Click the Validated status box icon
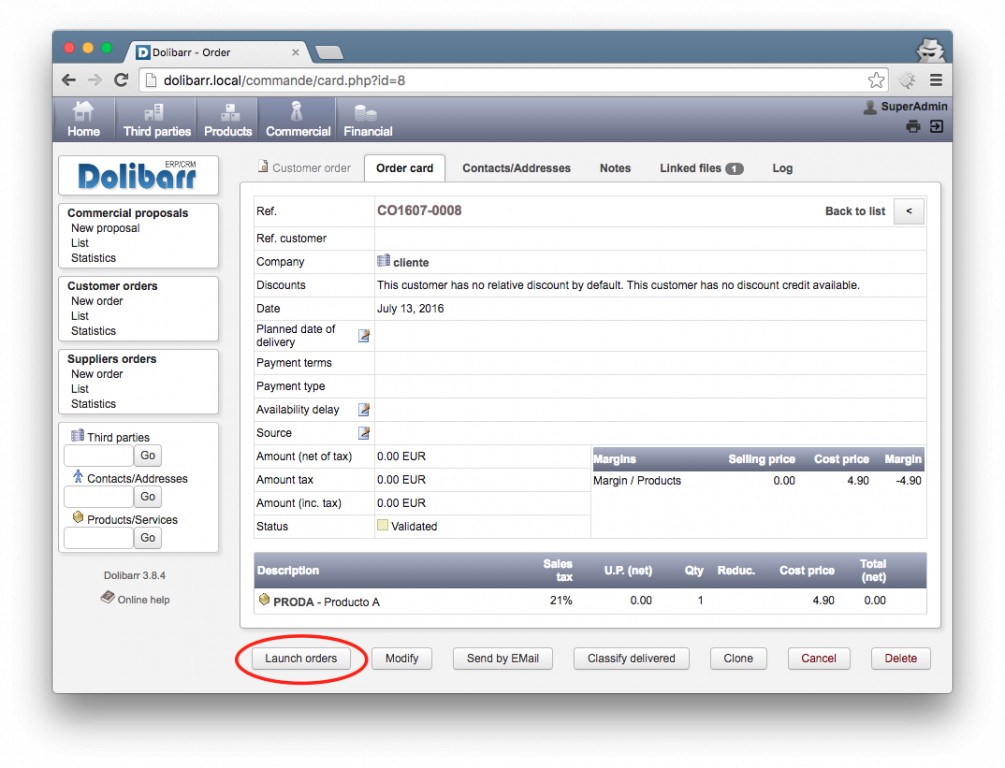This screenshot has width=1005, height=768. [383, 525]
